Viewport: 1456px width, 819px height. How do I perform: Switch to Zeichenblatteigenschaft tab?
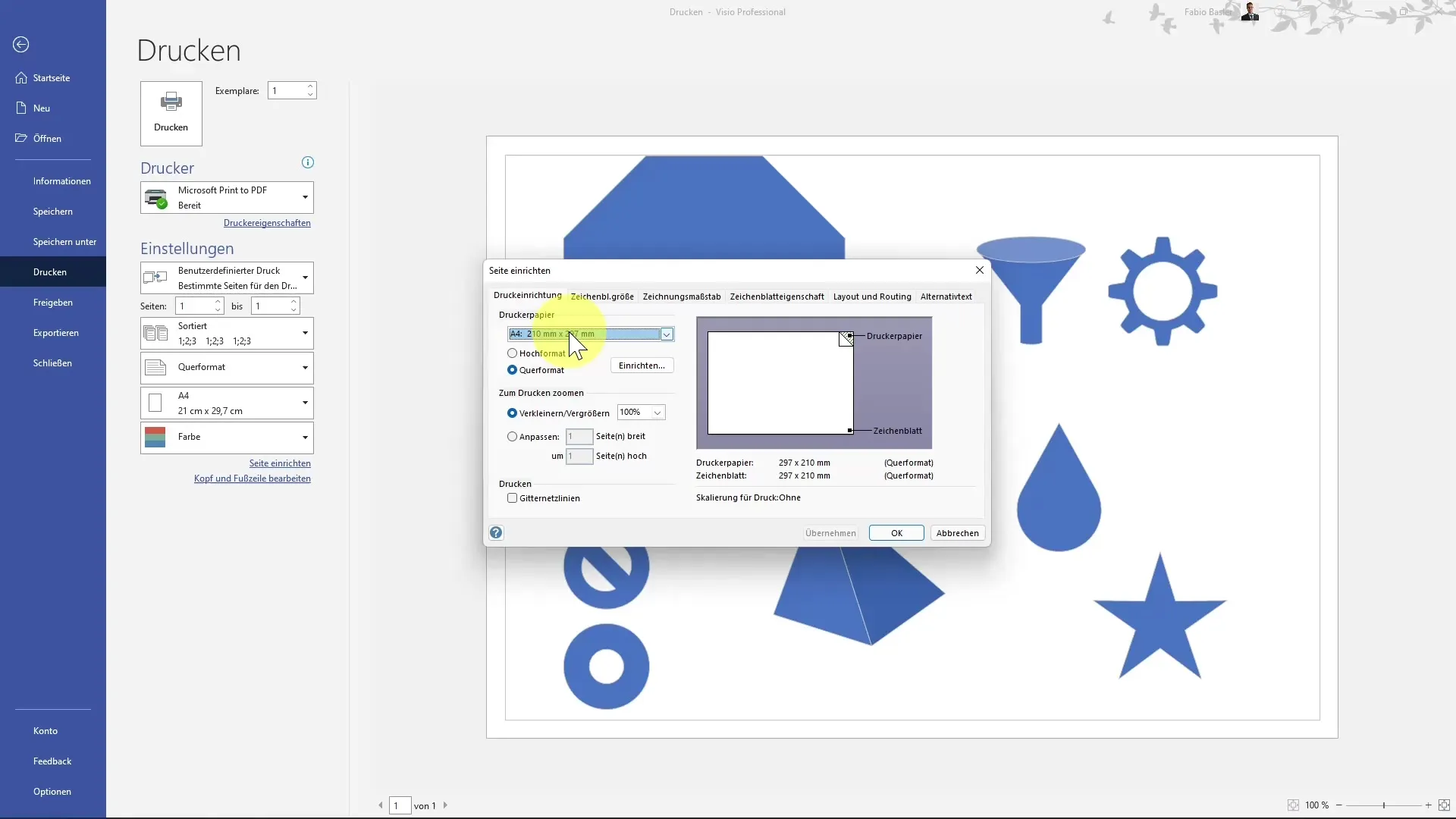[777, 297]
